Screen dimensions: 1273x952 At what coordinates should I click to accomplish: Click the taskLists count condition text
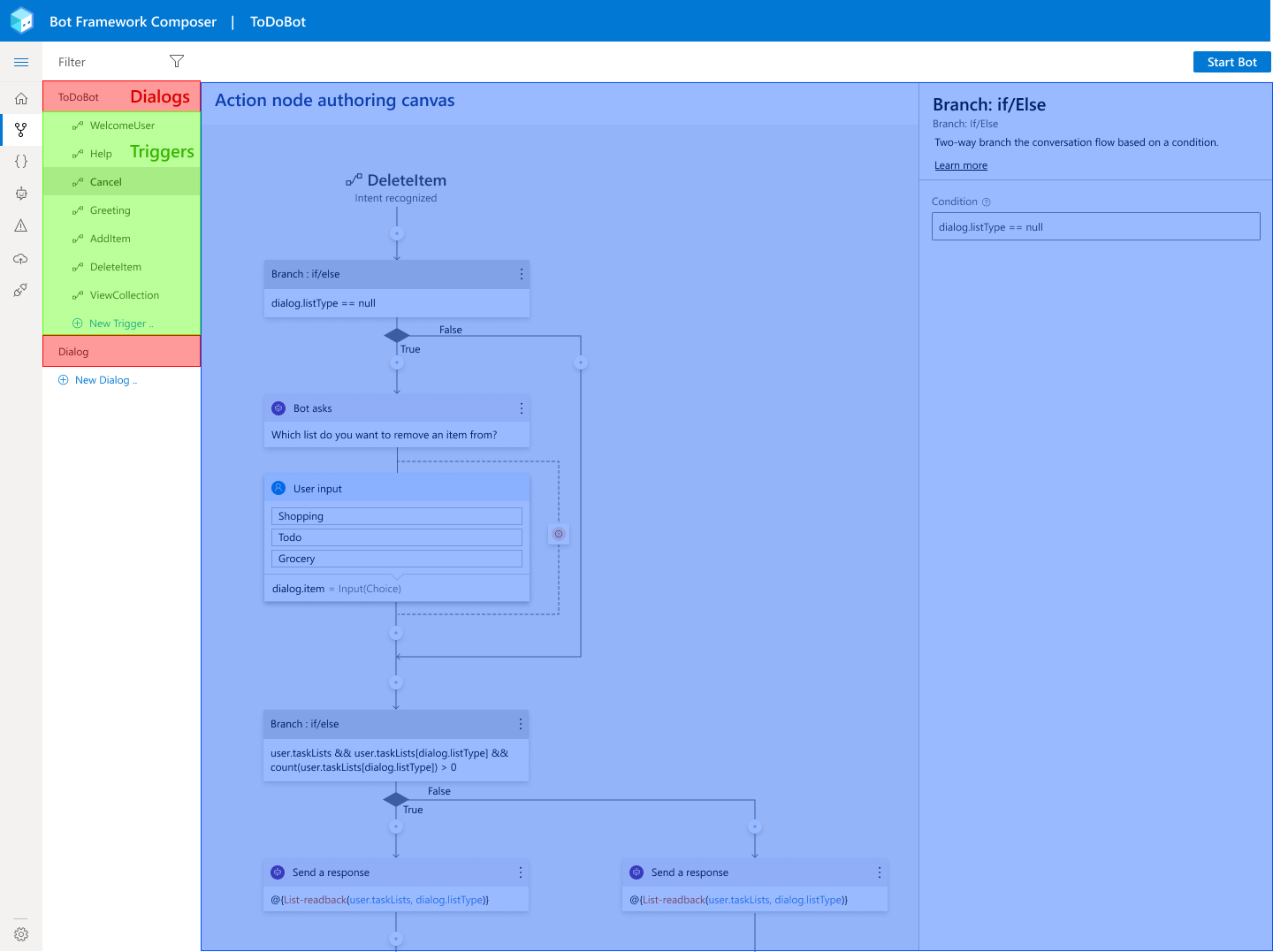pos(390,760)
